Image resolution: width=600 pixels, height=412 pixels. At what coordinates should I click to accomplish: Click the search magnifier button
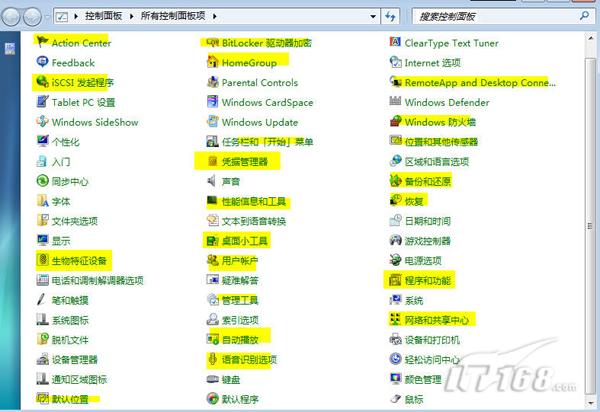tap(584, 16)
